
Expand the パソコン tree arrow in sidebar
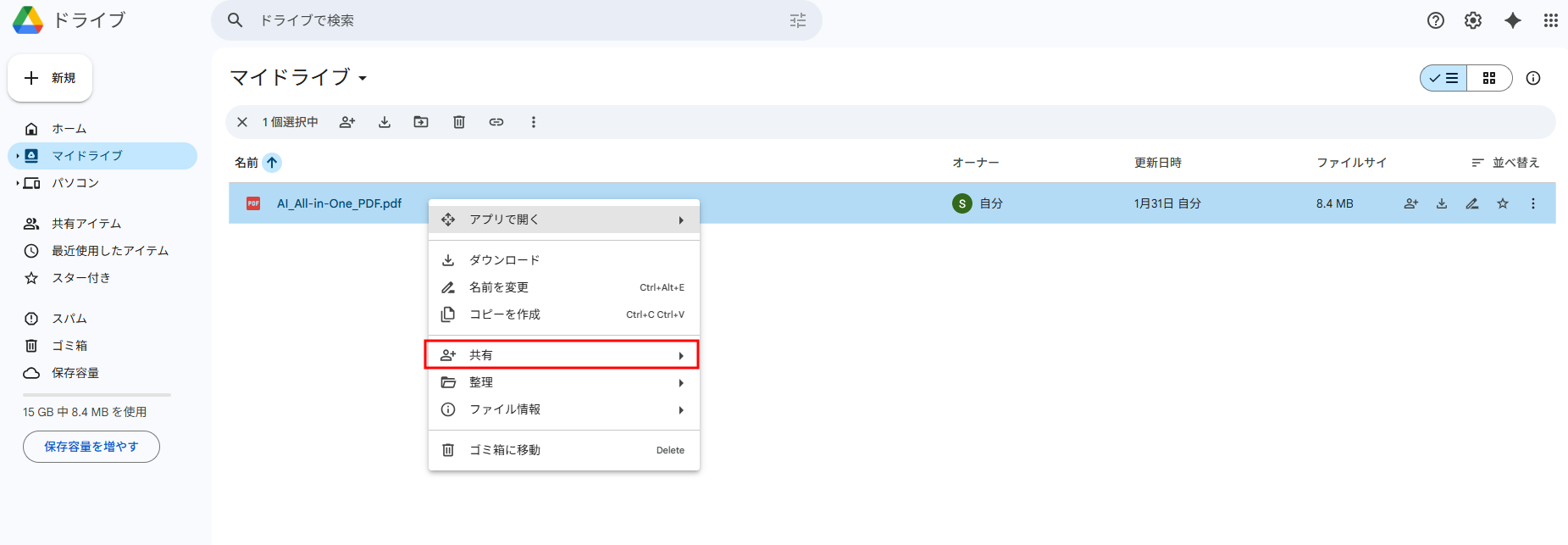[x=17, y=183]
